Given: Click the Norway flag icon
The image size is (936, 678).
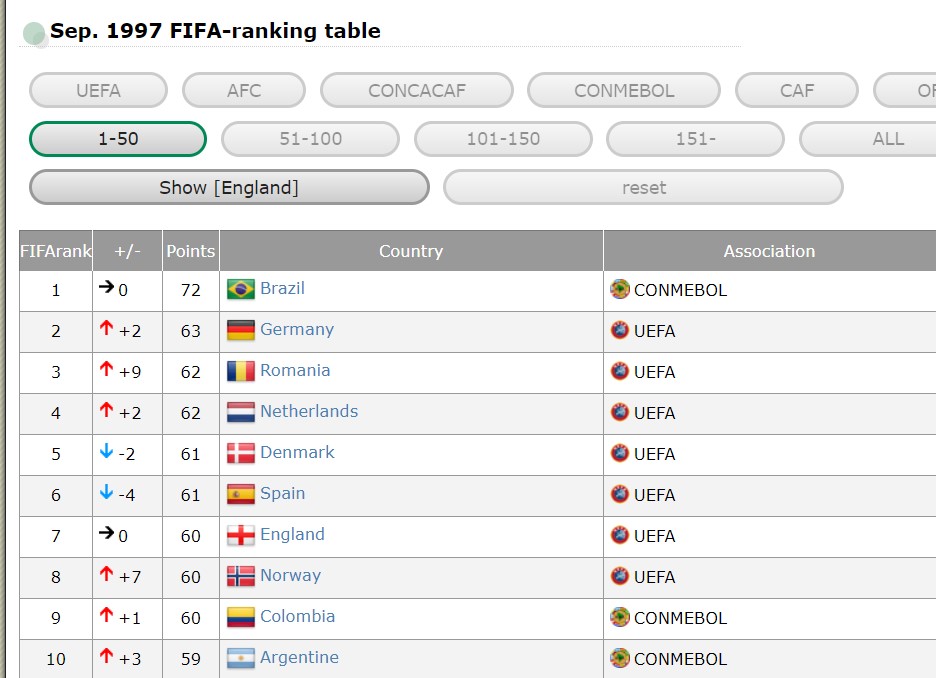Looking at the screenshot, I should pos(241,577).
